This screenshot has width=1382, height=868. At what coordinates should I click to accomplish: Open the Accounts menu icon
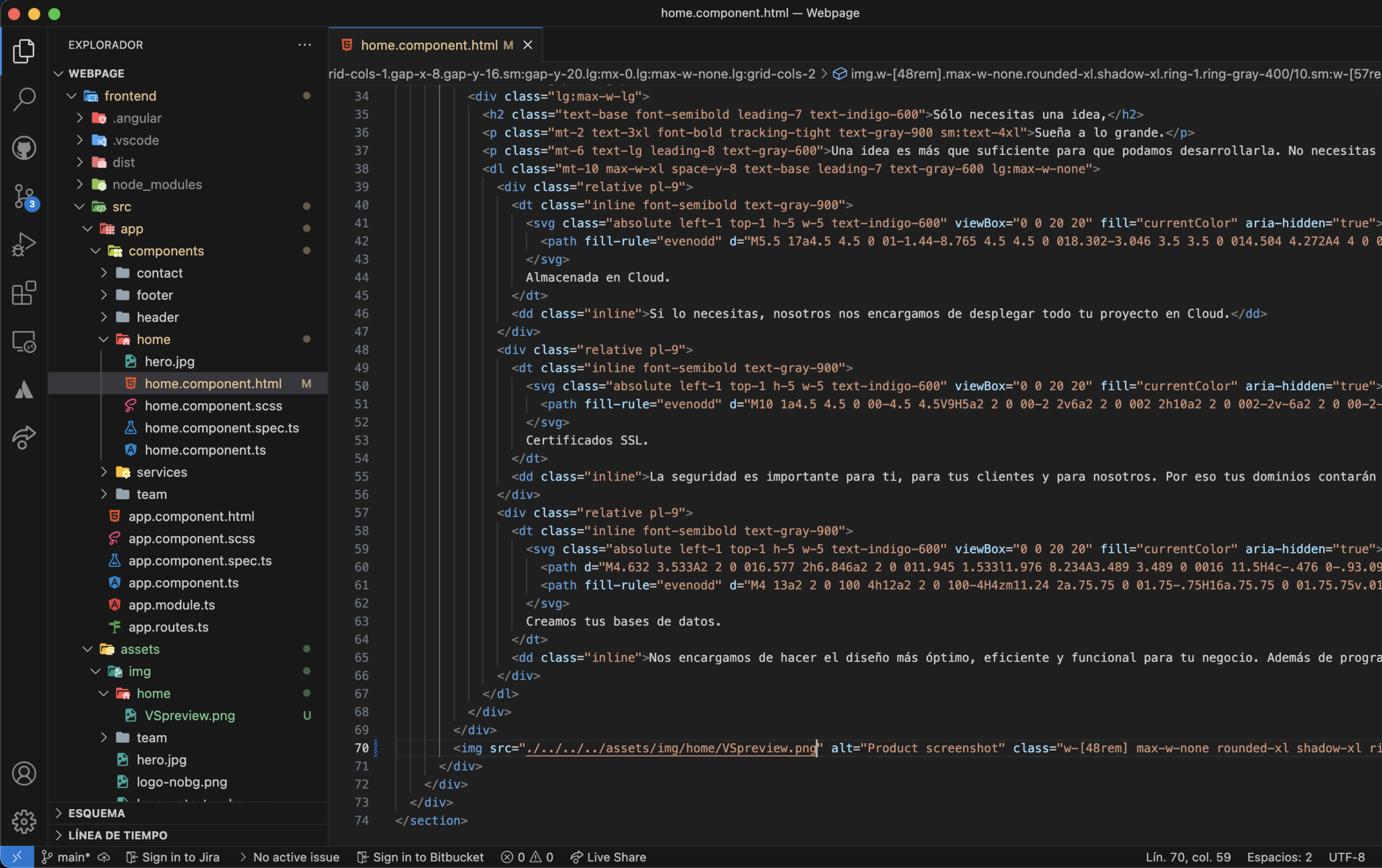pos(24,774)
